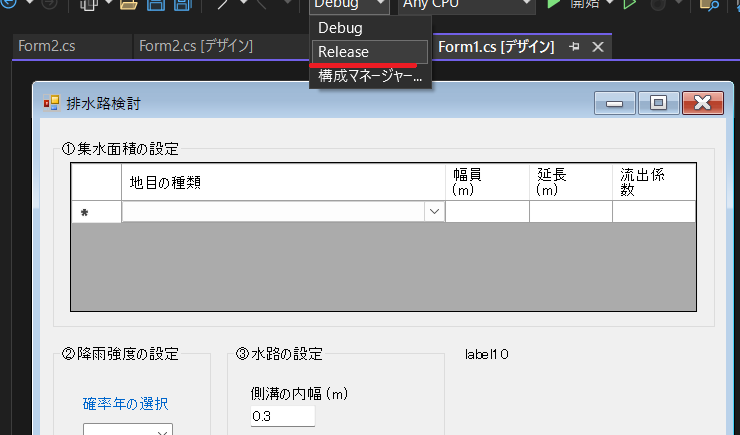This screenshot has height=435, width=740.
Task: Click the 延長 (m) column header
Action: 571,182
